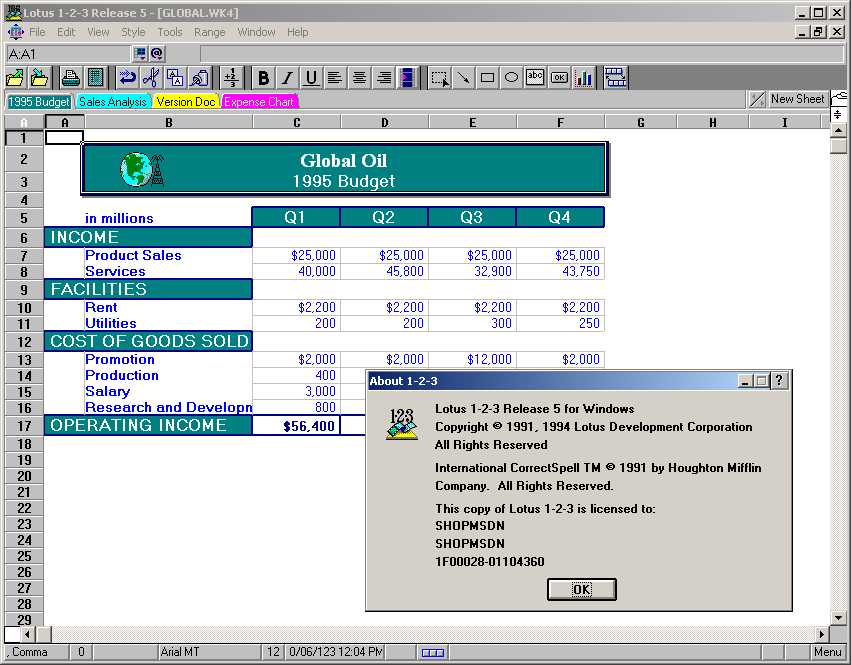Click the Copy SmartIcon
Screen dimensions: 851x665
[x=175, y=78]
